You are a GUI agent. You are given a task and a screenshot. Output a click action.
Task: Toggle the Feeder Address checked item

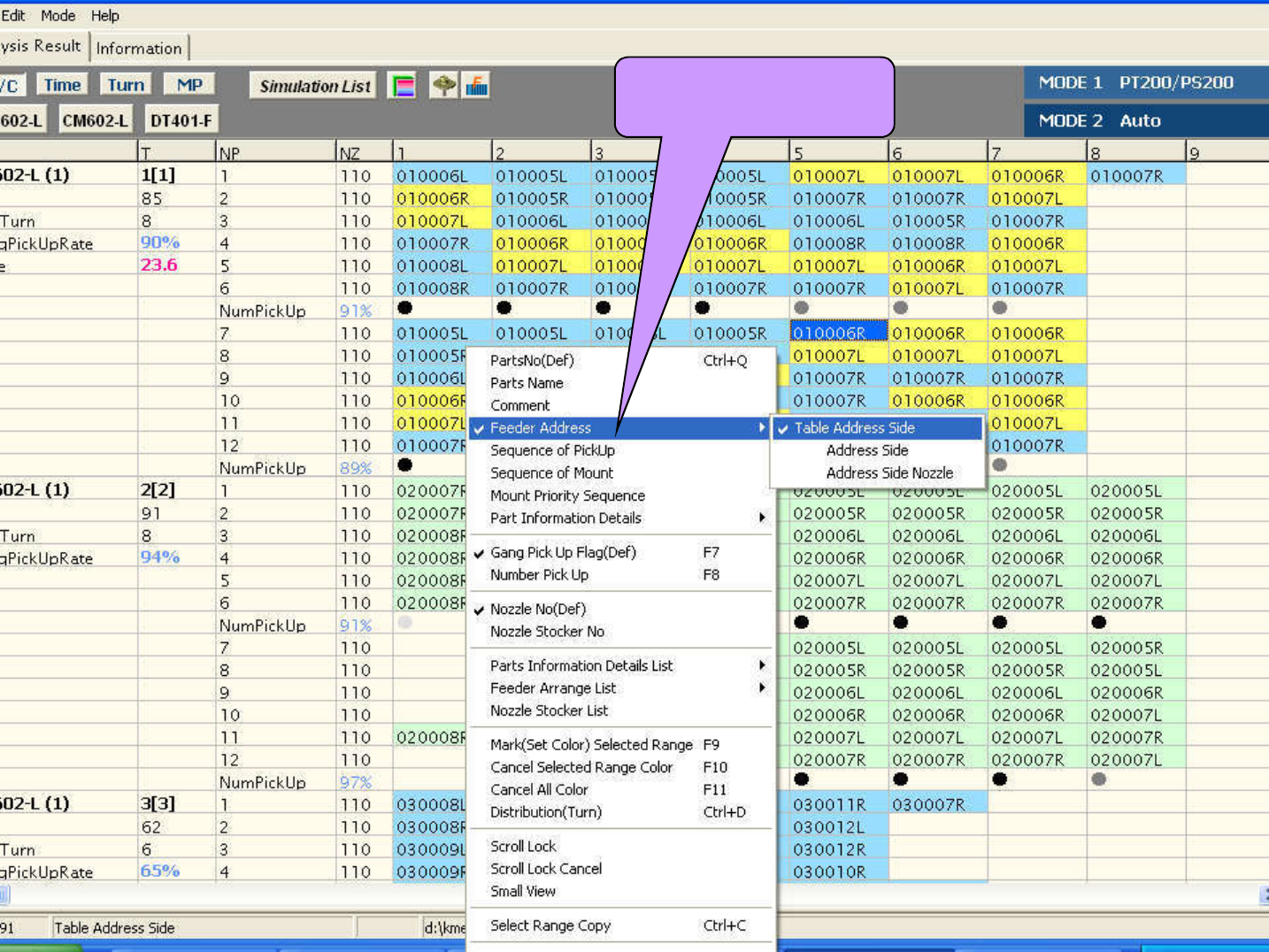coord(540,428)
